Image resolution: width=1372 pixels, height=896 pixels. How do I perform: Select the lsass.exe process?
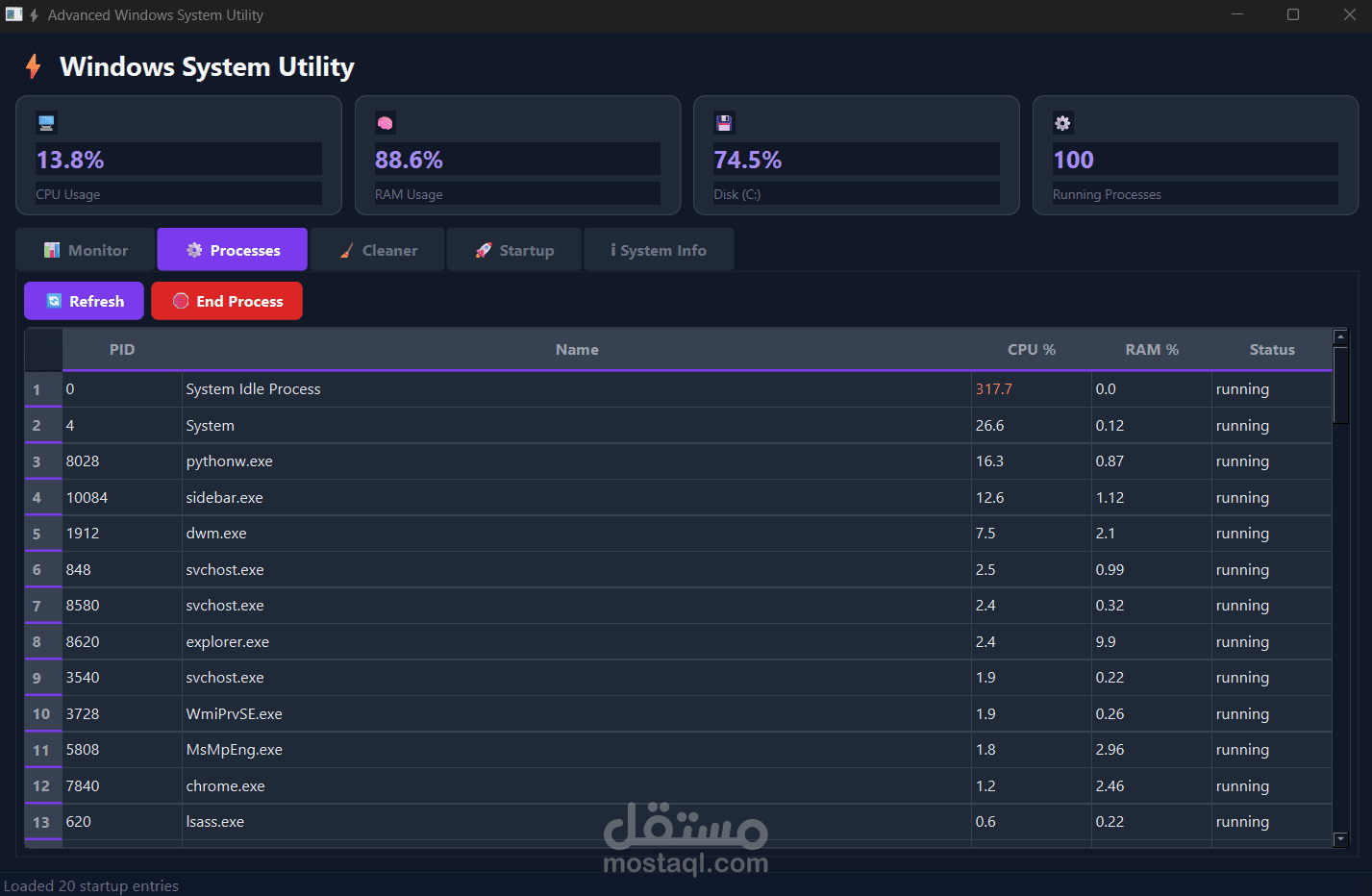click(678, 822)
